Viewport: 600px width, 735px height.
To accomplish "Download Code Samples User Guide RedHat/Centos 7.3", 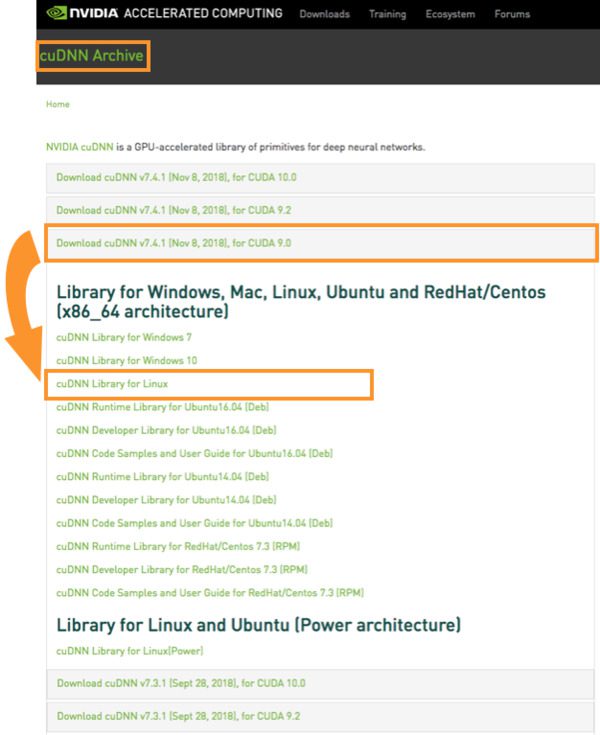I will pyautogui.click(x=210, y=592).
